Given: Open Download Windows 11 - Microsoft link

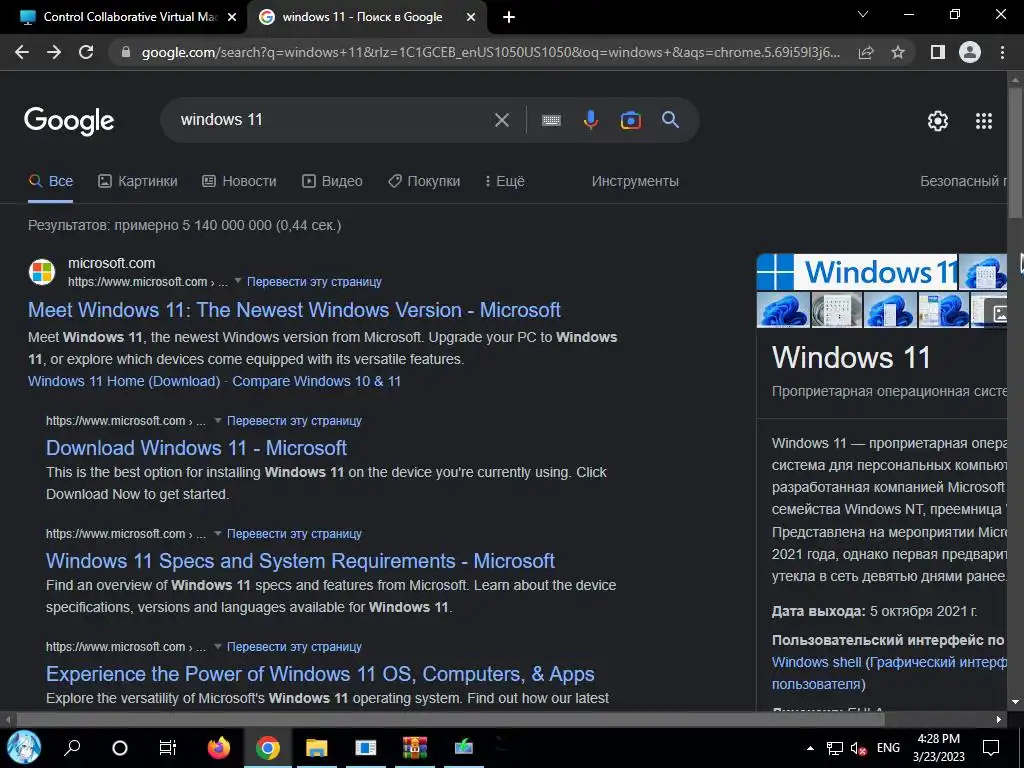Looking at the screenshot, I should (196, 448).
